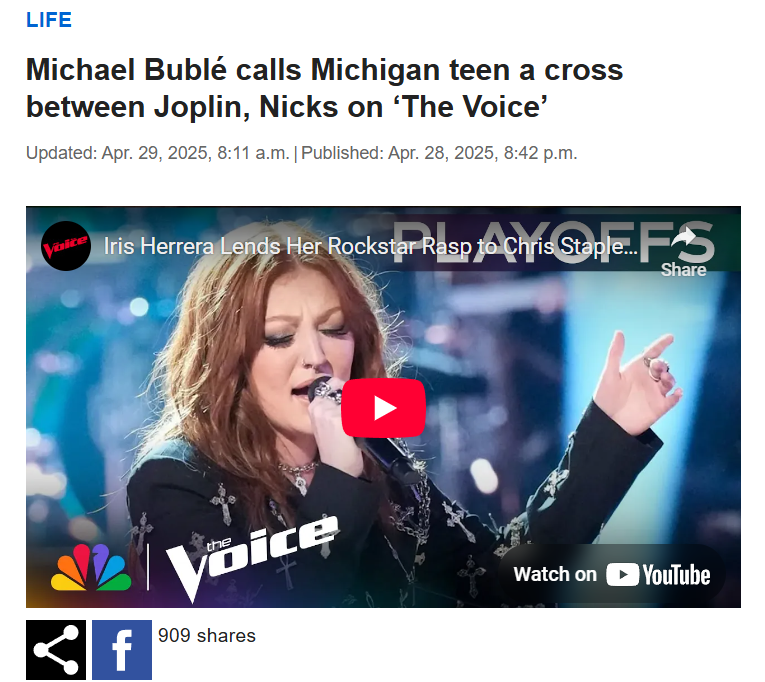Click the Updated Apr. 29 timestamp

158,153
